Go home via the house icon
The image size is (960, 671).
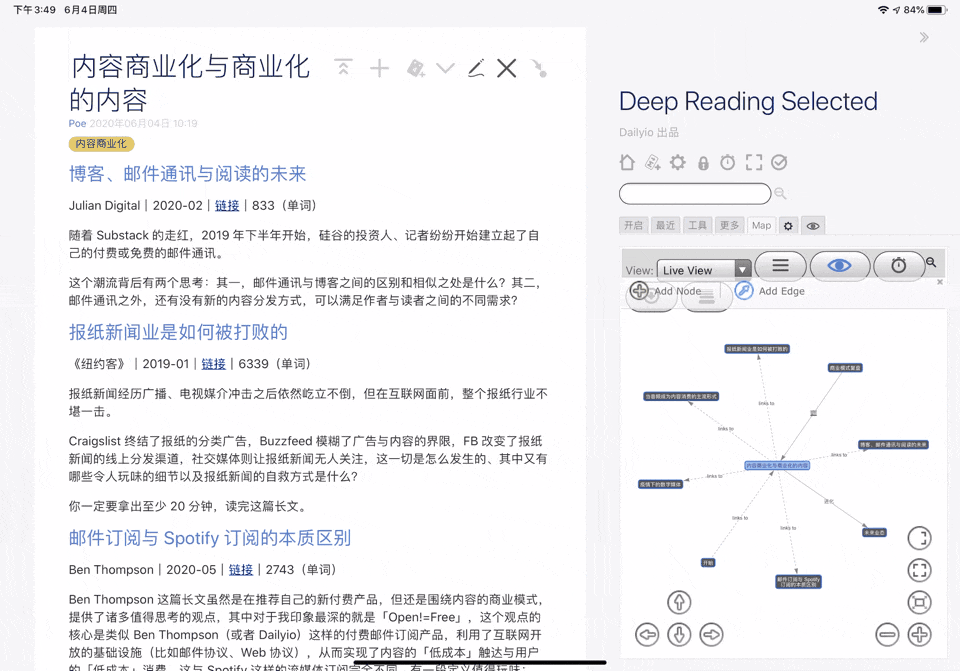click(627, 162)
